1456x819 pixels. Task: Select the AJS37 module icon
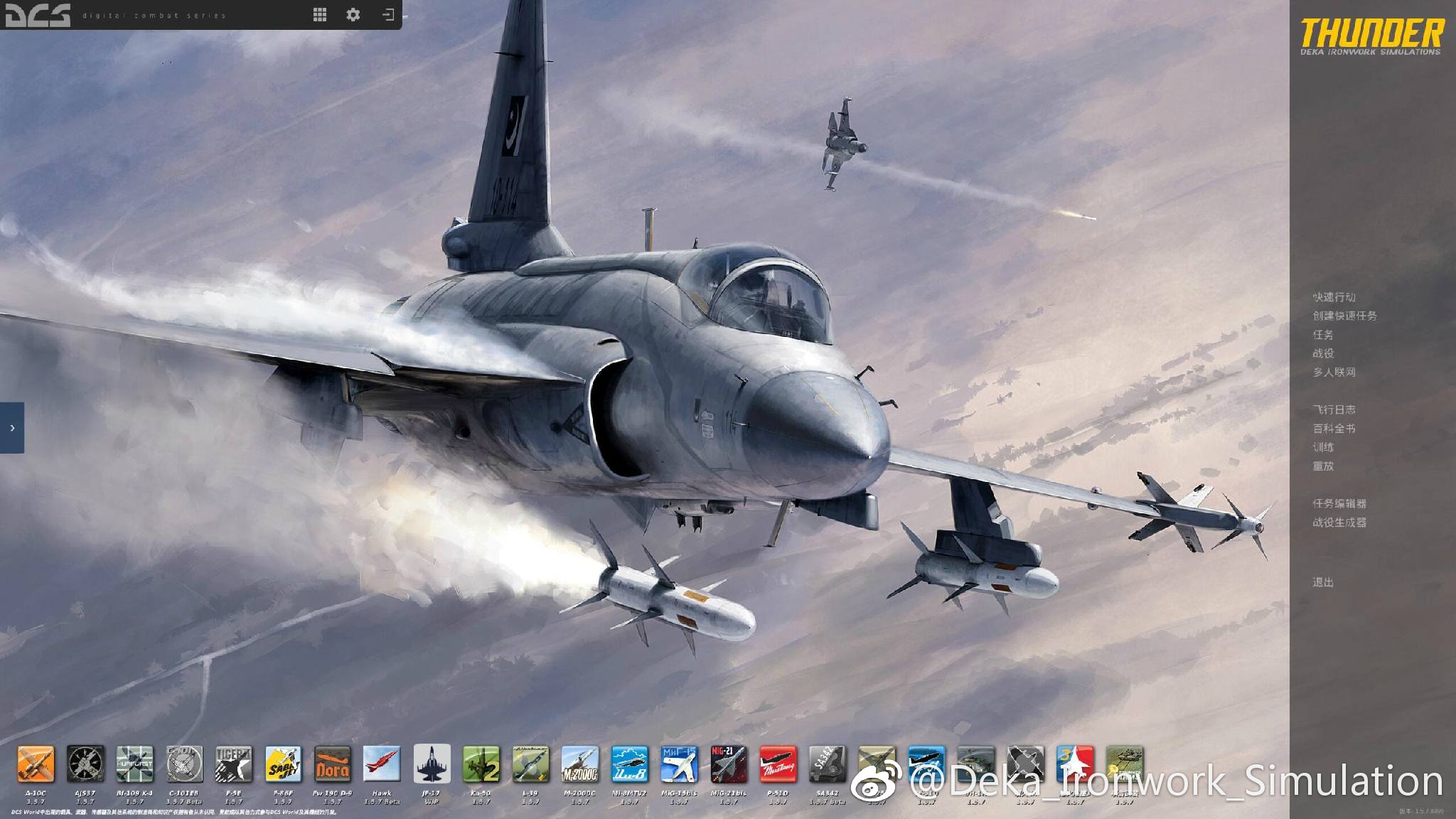click(x=85, y=764)
